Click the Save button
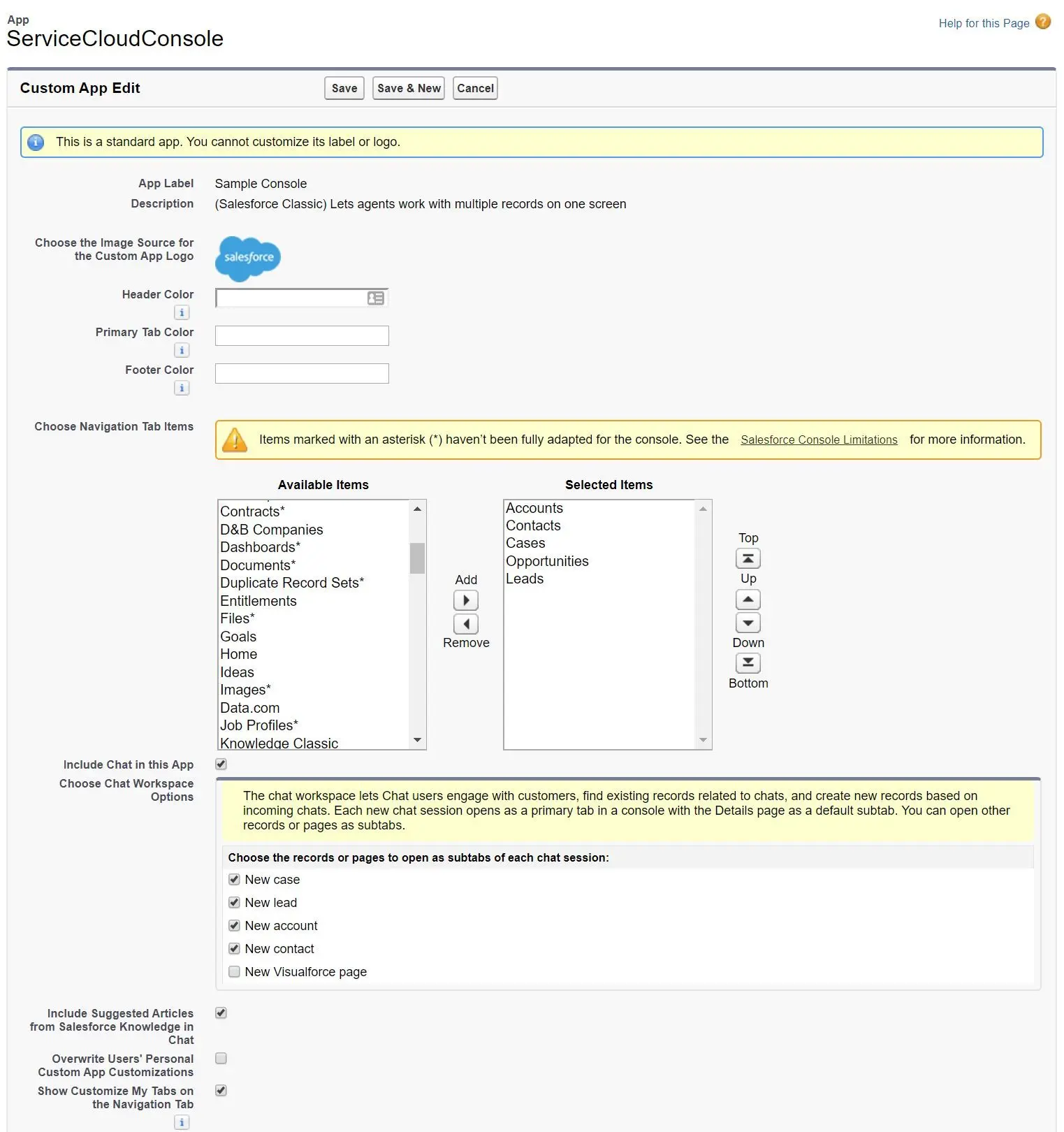This screenshot has width=1064, height=1132. coord(344,88)
